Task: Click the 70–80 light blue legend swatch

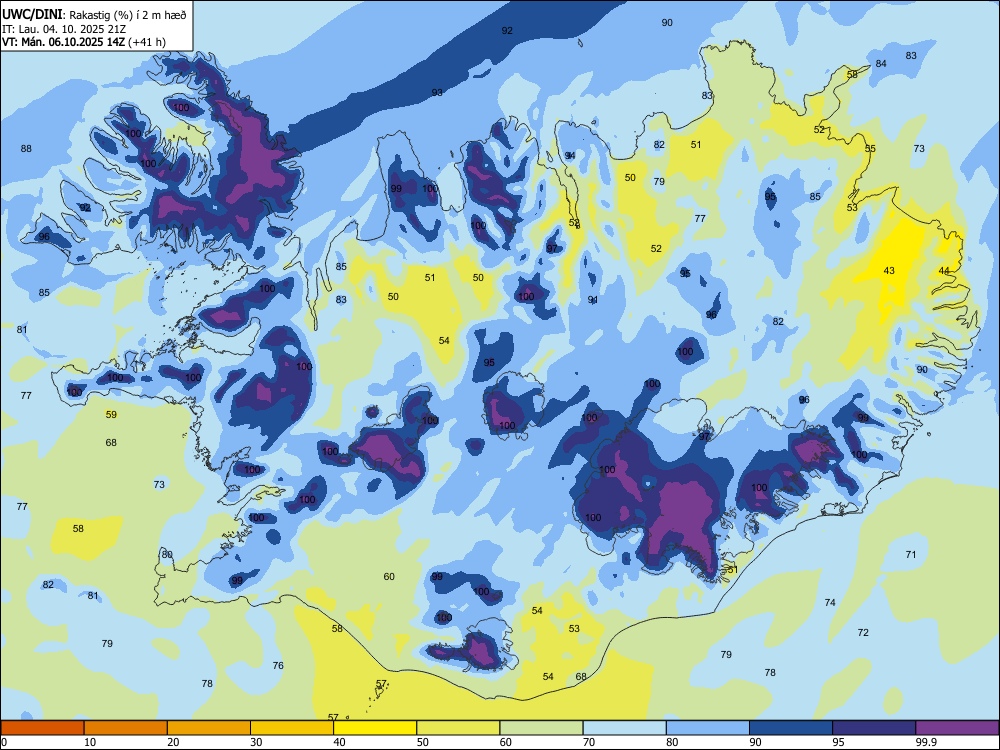Action: click(x=624, y=728)
